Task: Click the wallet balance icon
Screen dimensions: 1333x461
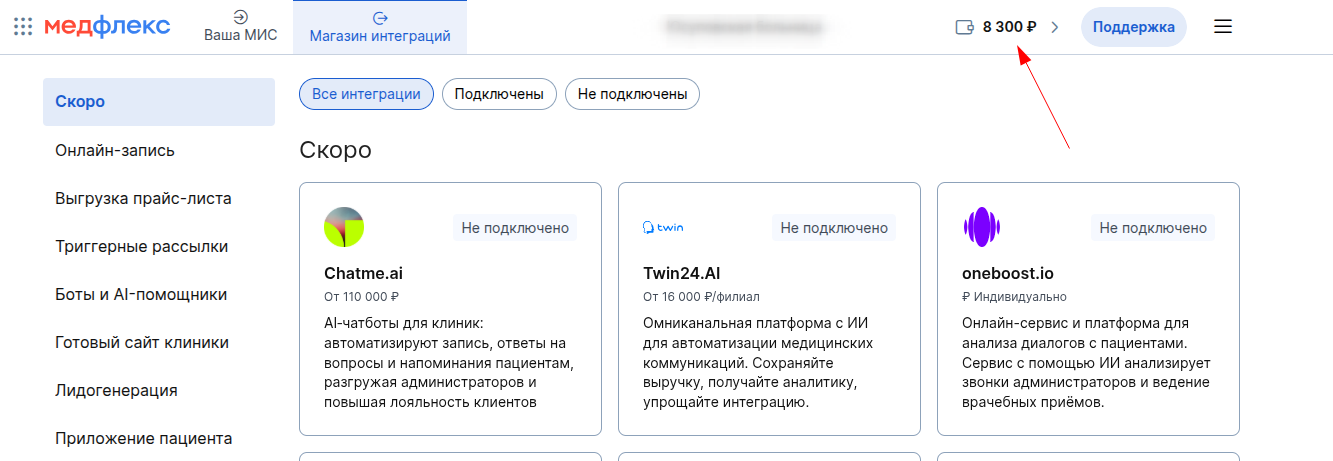Action: (964, 27)
